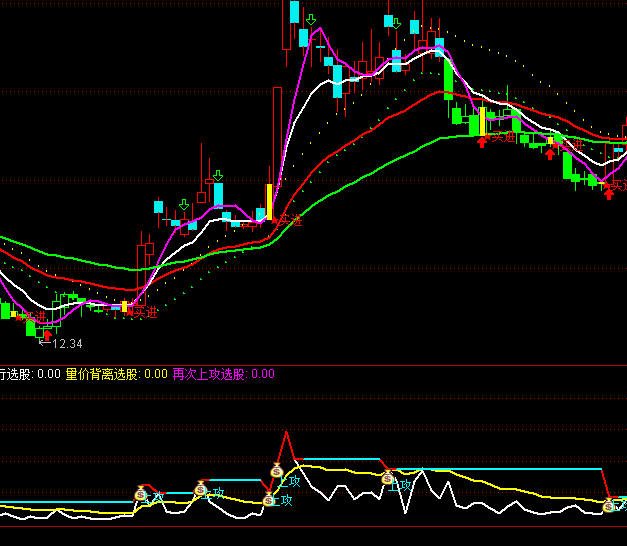Image resolution: width=627 pixels, height=546 pixels.
Task: Click the red up arrow at the far right chart edge
Action: pos(609,194)
